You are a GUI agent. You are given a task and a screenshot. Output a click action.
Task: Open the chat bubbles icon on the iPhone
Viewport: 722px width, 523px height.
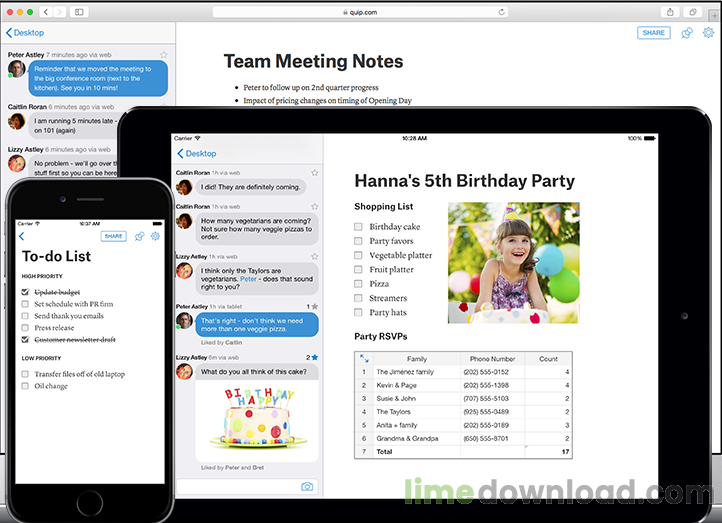(140, 236)
